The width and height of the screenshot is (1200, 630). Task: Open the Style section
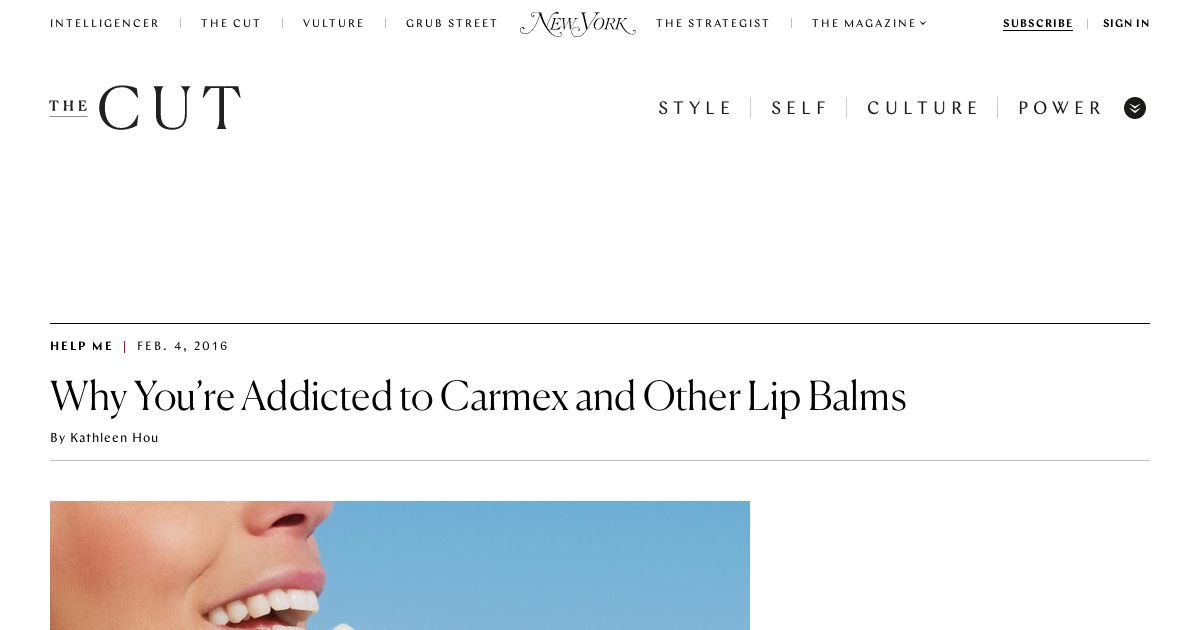(696, 108)
